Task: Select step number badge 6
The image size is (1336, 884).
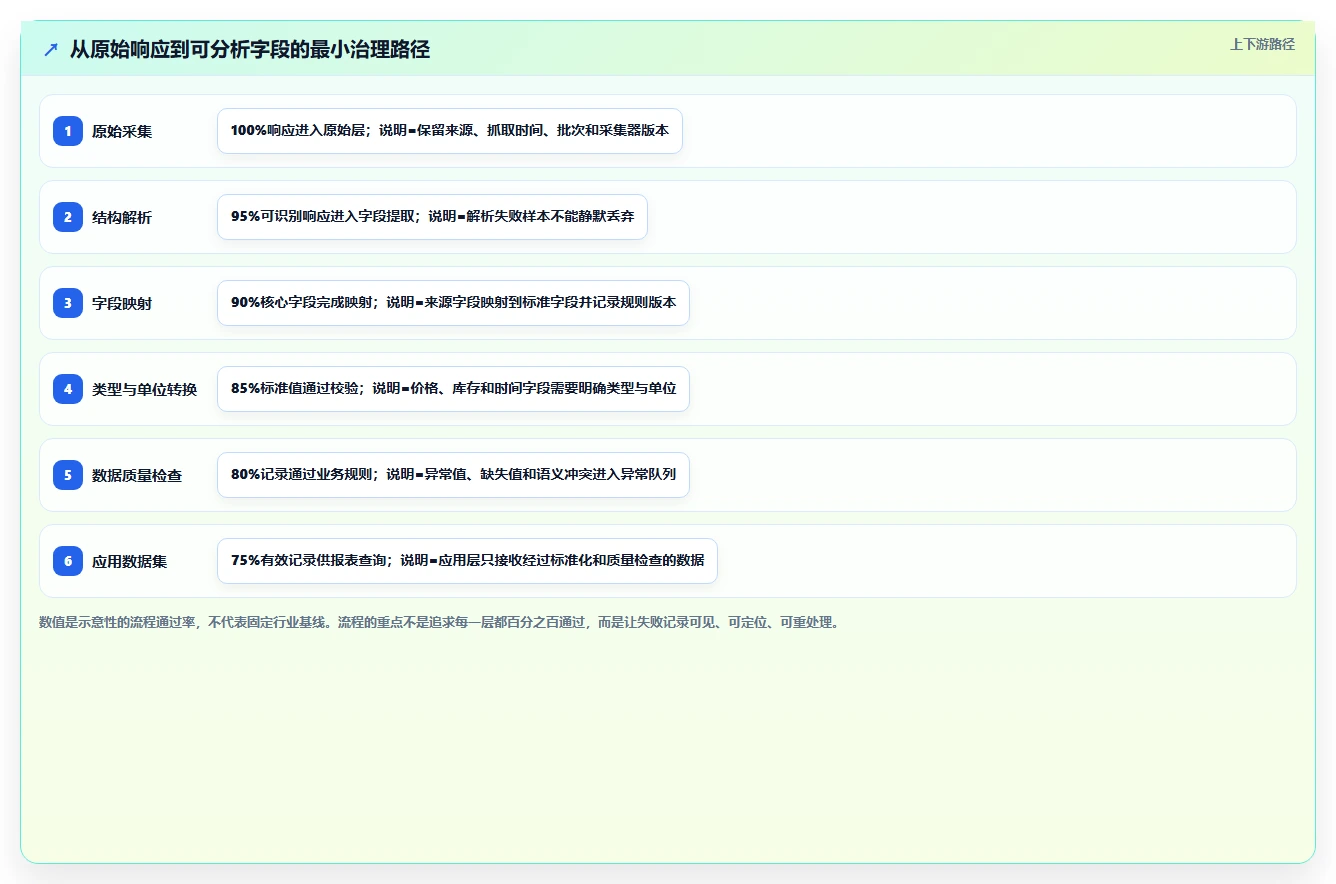Action: pos(68,560)
